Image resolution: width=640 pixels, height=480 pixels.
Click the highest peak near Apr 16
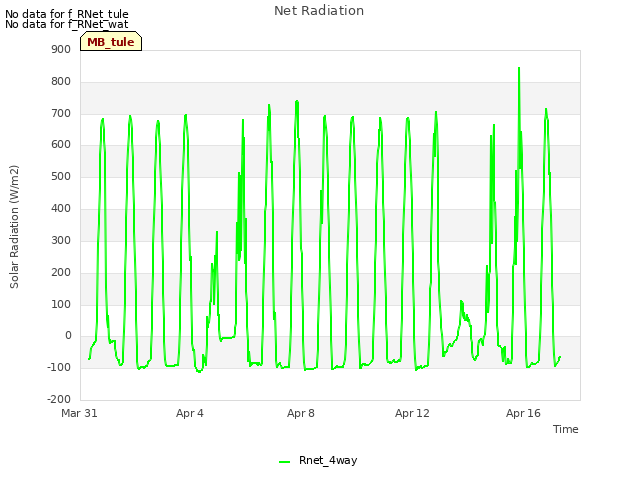(519, 68)
